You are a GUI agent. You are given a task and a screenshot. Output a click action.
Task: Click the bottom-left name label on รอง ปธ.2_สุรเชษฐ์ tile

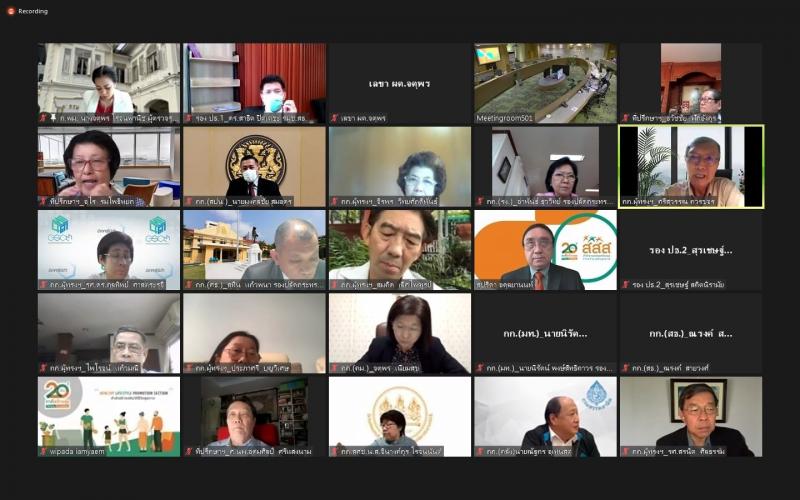[x=678, y=285]
